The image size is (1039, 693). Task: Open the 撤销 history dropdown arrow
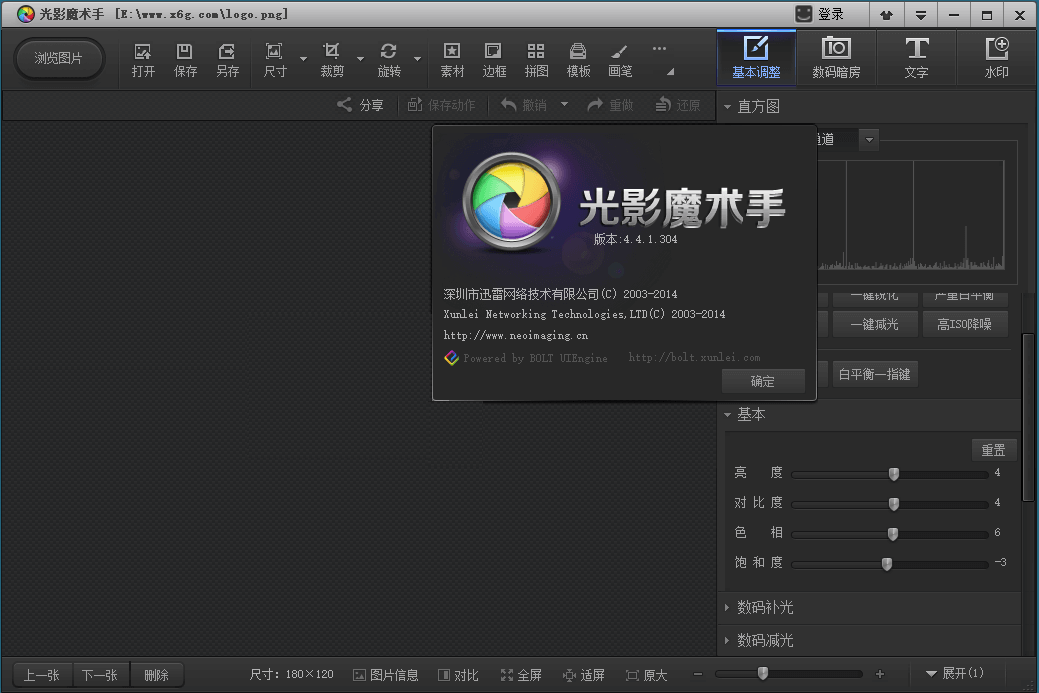coord(565,104)
